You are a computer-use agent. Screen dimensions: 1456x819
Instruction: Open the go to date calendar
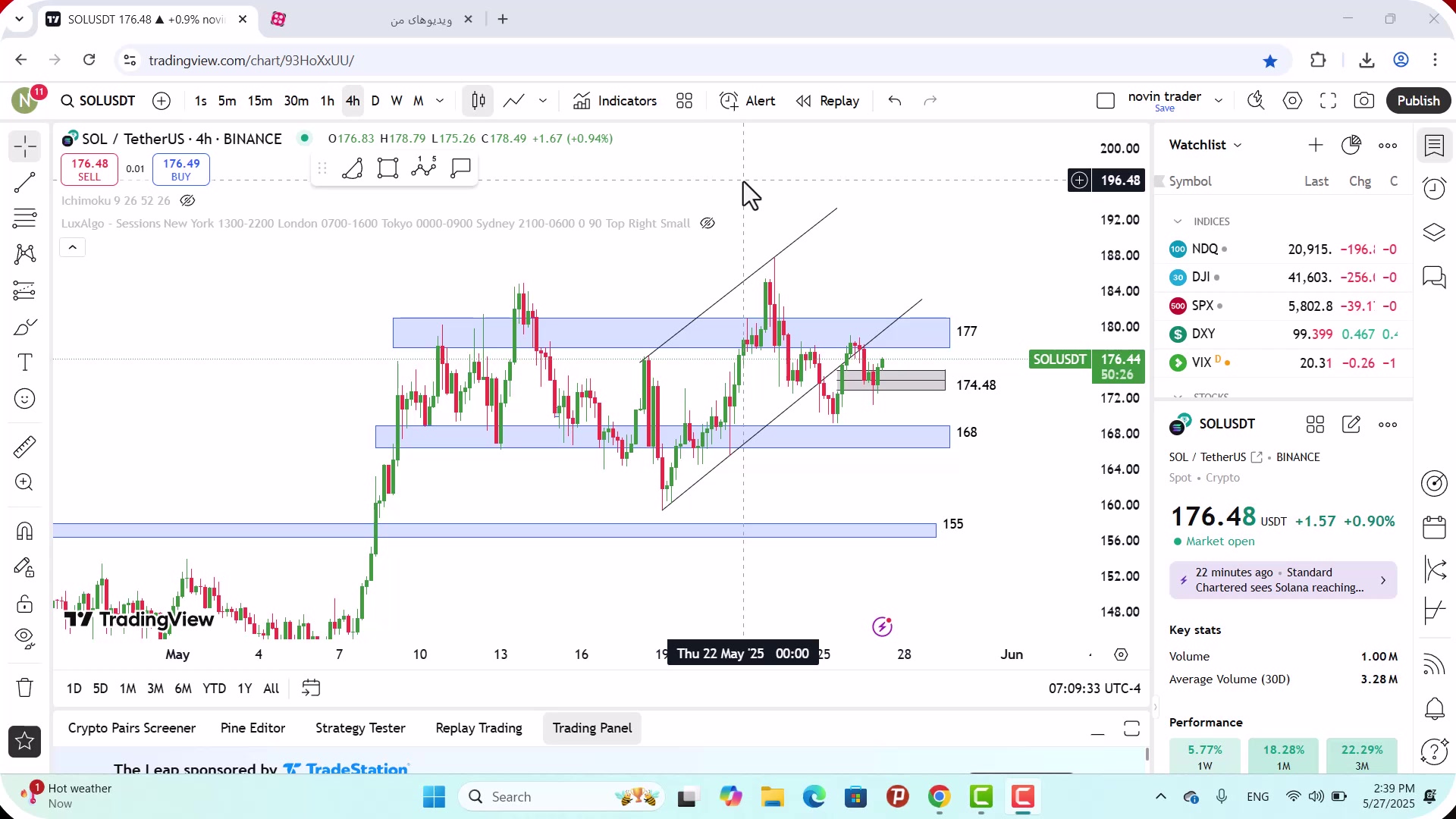(x=311, y=689)
